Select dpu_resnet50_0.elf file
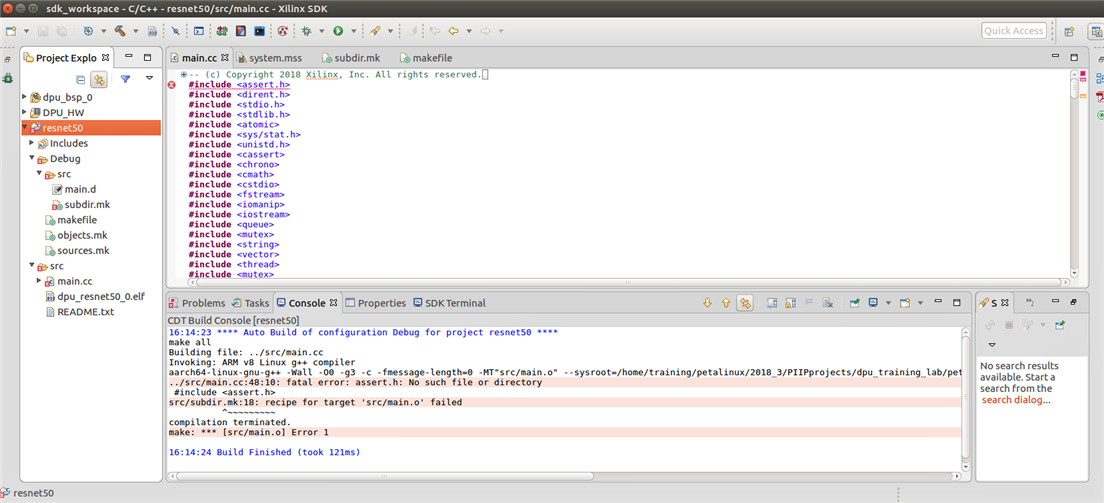The width and height of the screenshot is (1104, 503). 94,297
